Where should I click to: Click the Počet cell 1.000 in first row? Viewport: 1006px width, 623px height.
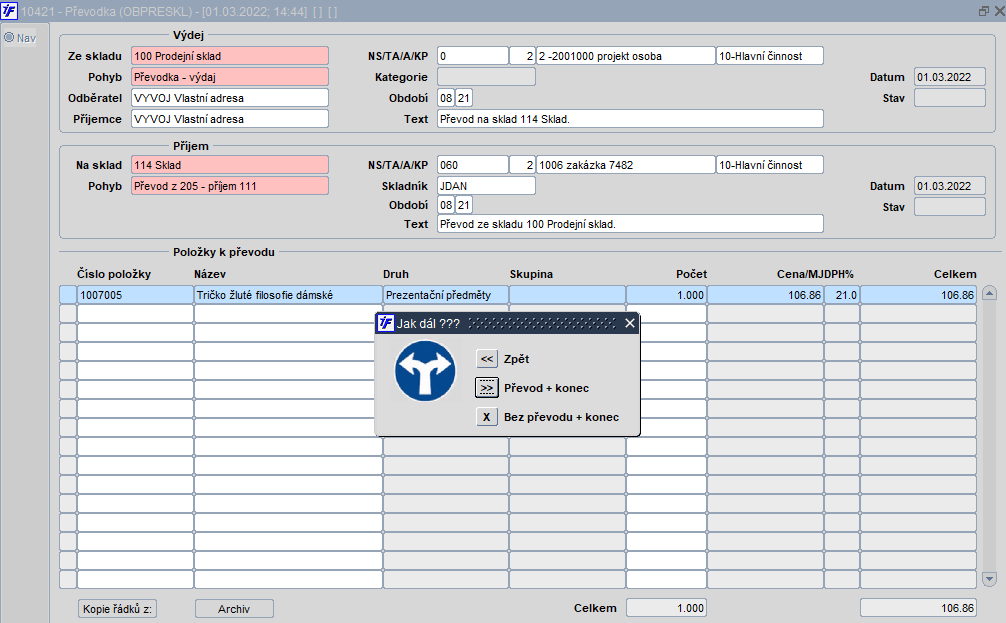click(666, 294)
